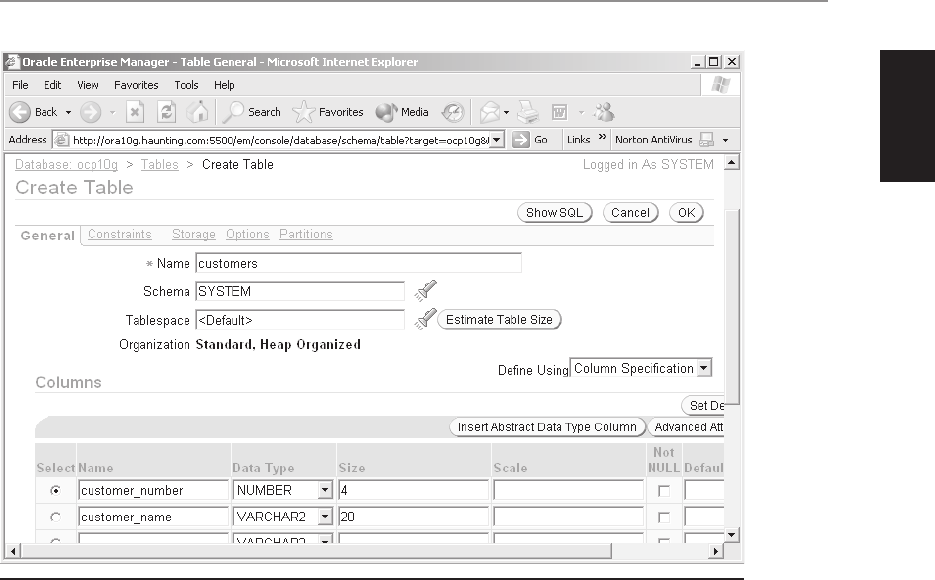
Task: Click the Refresh page icon
Action: [x=166, y=112]
